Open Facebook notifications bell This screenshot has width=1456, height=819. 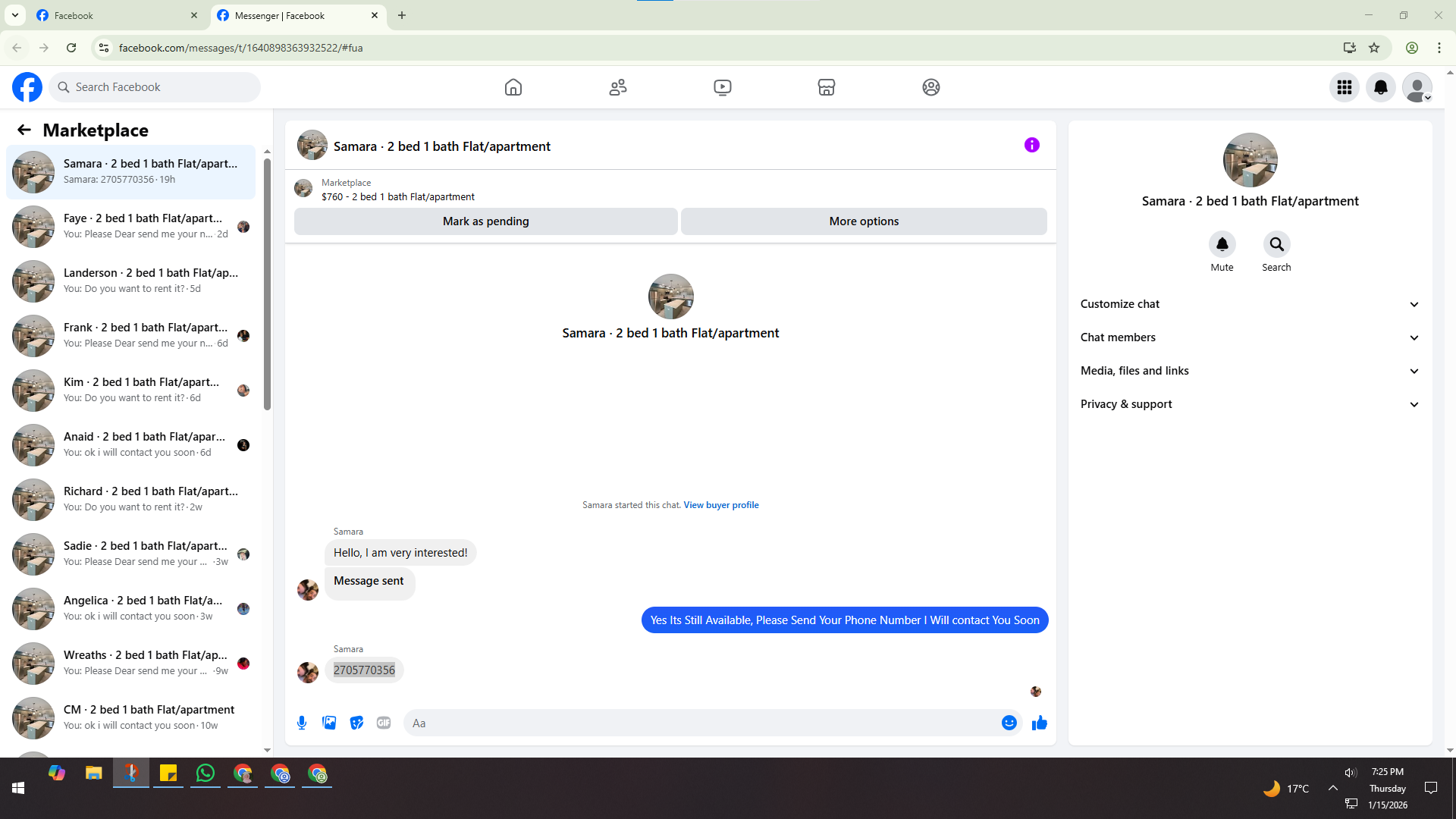pos(1380,87)
